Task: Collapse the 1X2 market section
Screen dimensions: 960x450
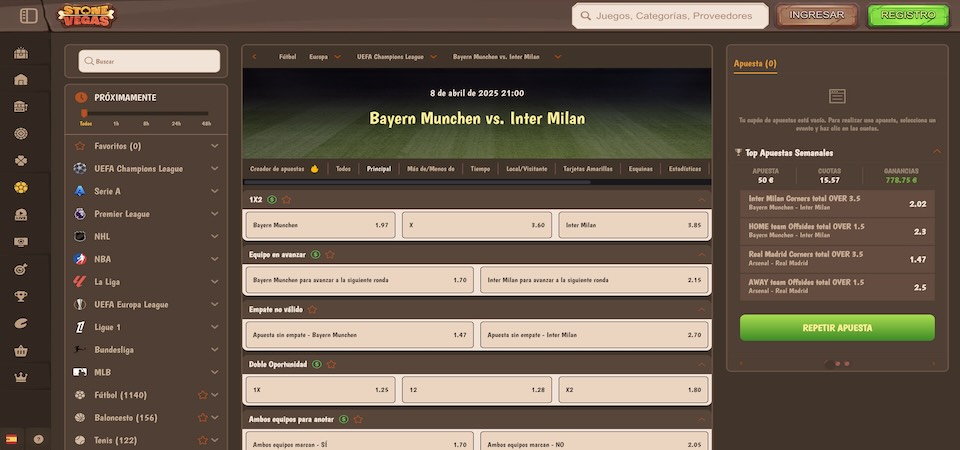Action: pyautogui.click(x=702, y=200)
